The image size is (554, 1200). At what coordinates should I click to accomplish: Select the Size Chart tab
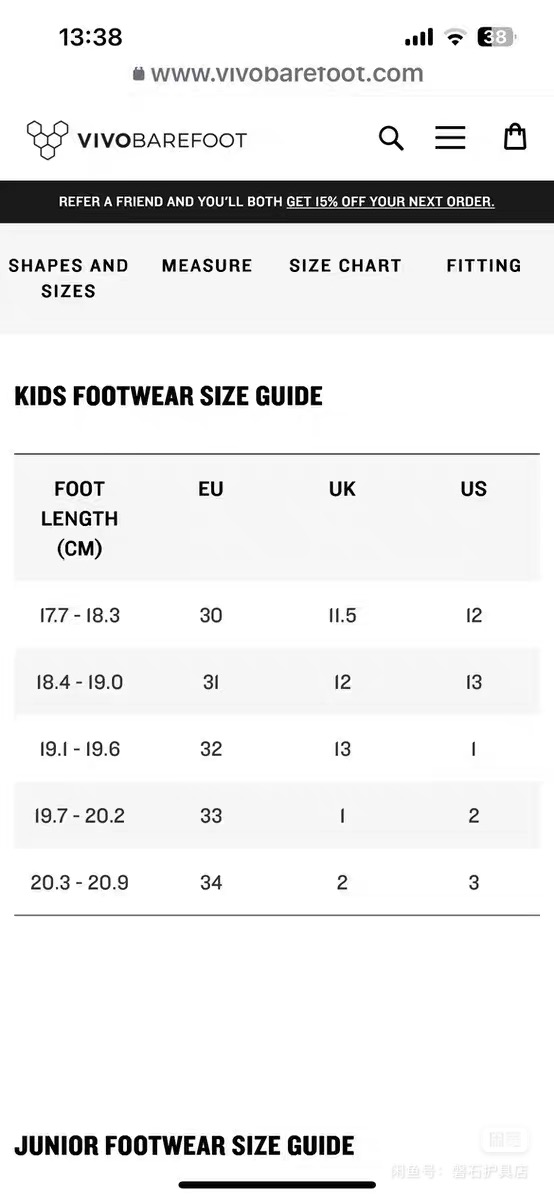pyautogui.click(x=345, y=265)
